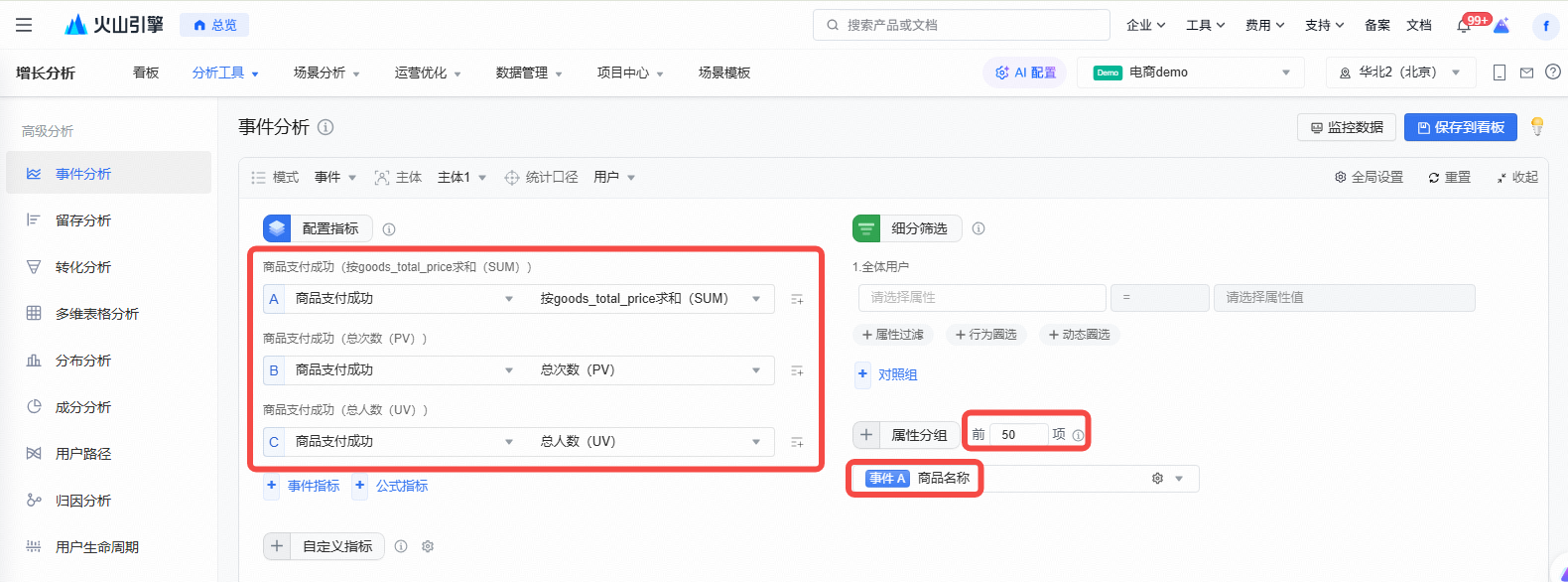Open the 工具 dropdown menu
The width and height of the screenshot is (1568, 582).
[x=1205, y=25]
